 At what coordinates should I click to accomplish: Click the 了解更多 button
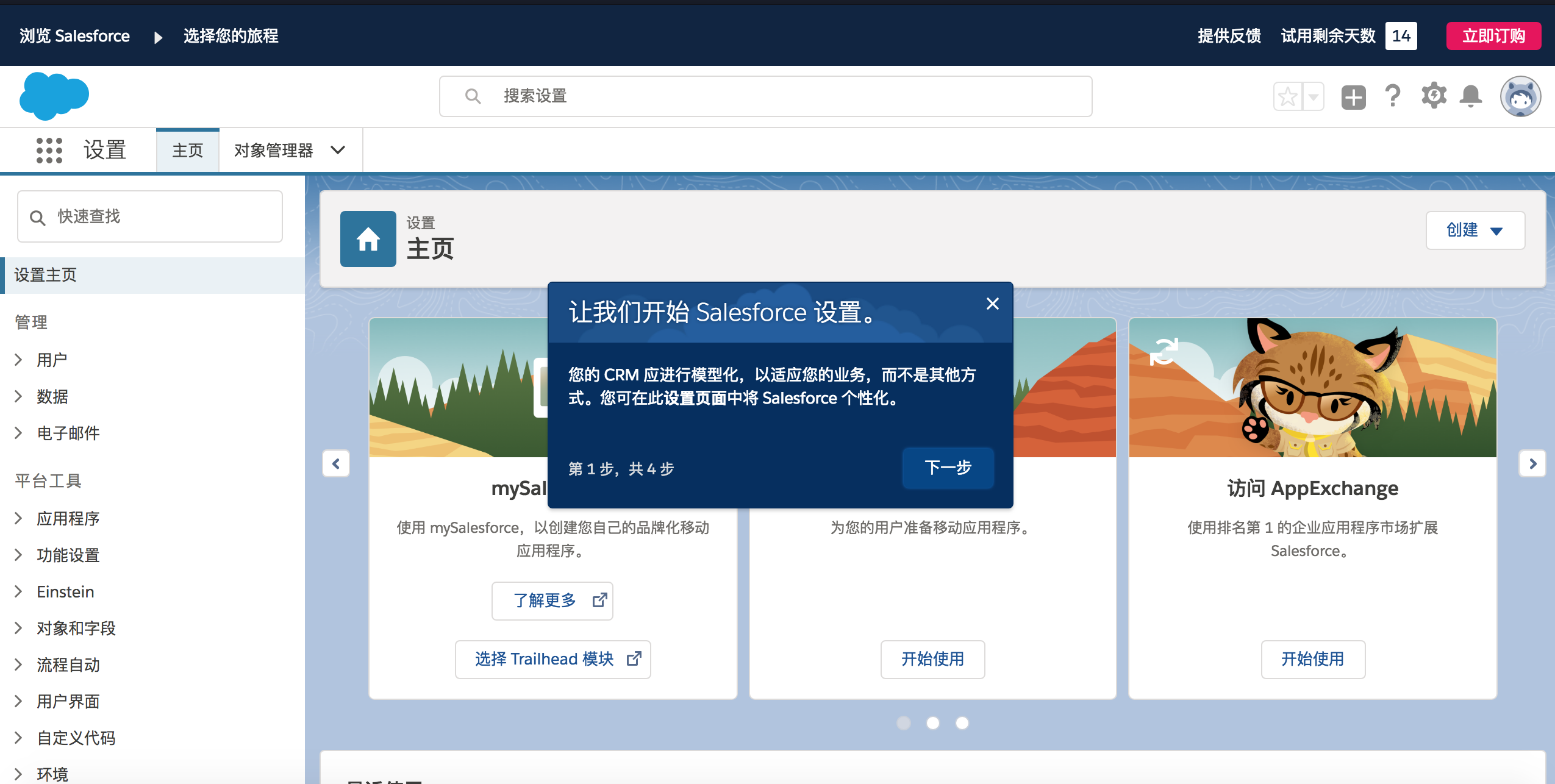(552, 600)
